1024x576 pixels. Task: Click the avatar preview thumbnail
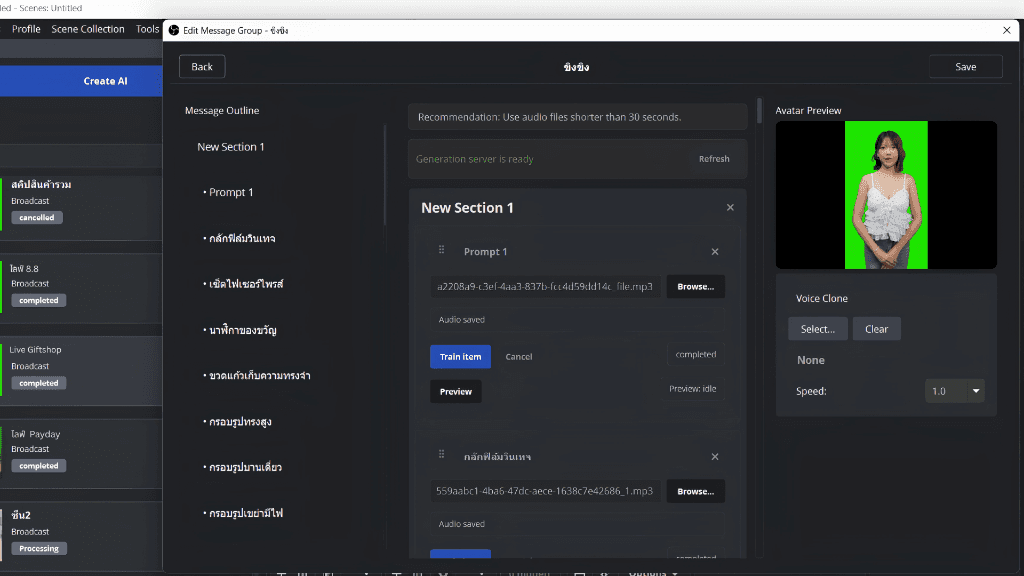tap(886, 195)
